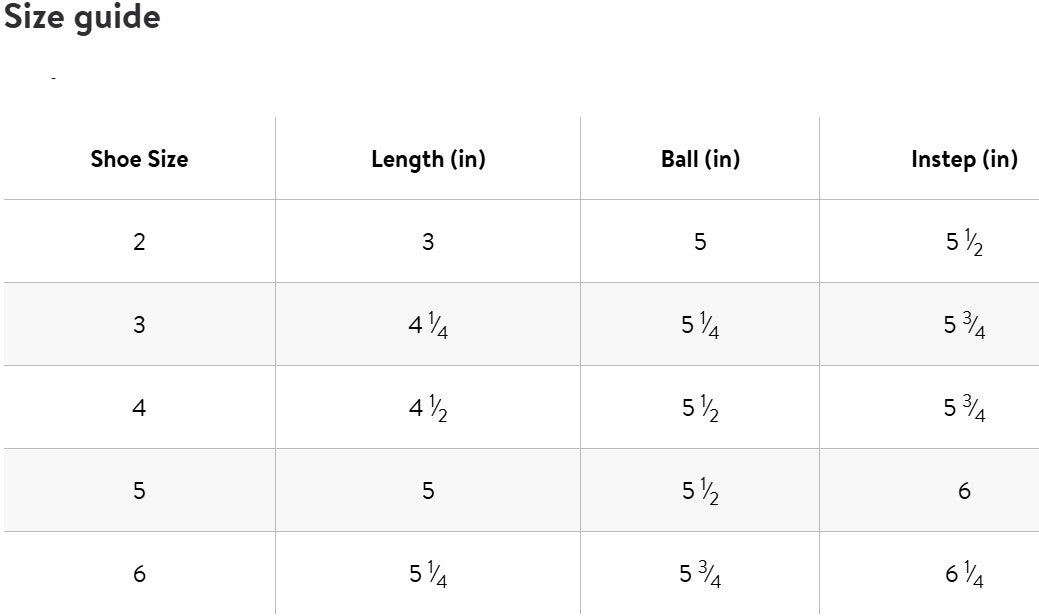Click shoe size 4 in first column

(x=139, y=407)
